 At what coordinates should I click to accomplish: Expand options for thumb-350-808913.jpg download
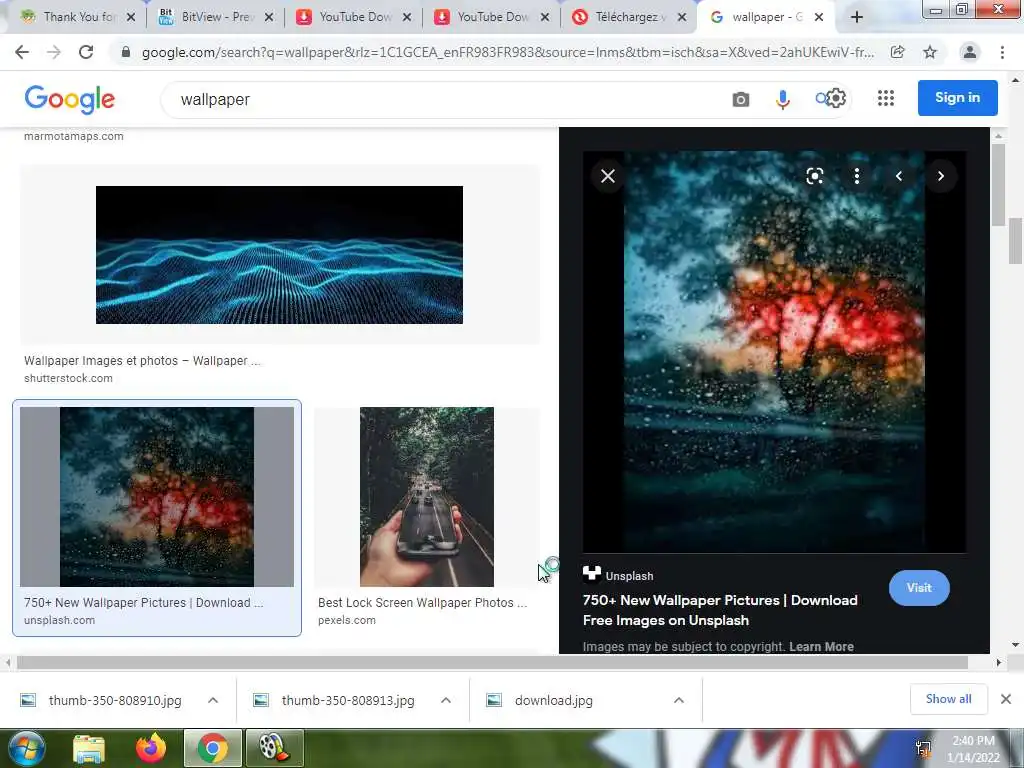pyautogui.click(x=446, y=700)
